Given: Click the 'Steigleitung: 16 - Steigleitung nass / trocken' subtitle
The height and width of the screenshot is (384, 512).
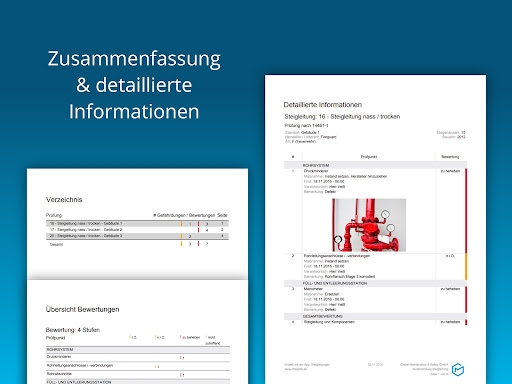Looking at the screenshot, I should (342, 117).
